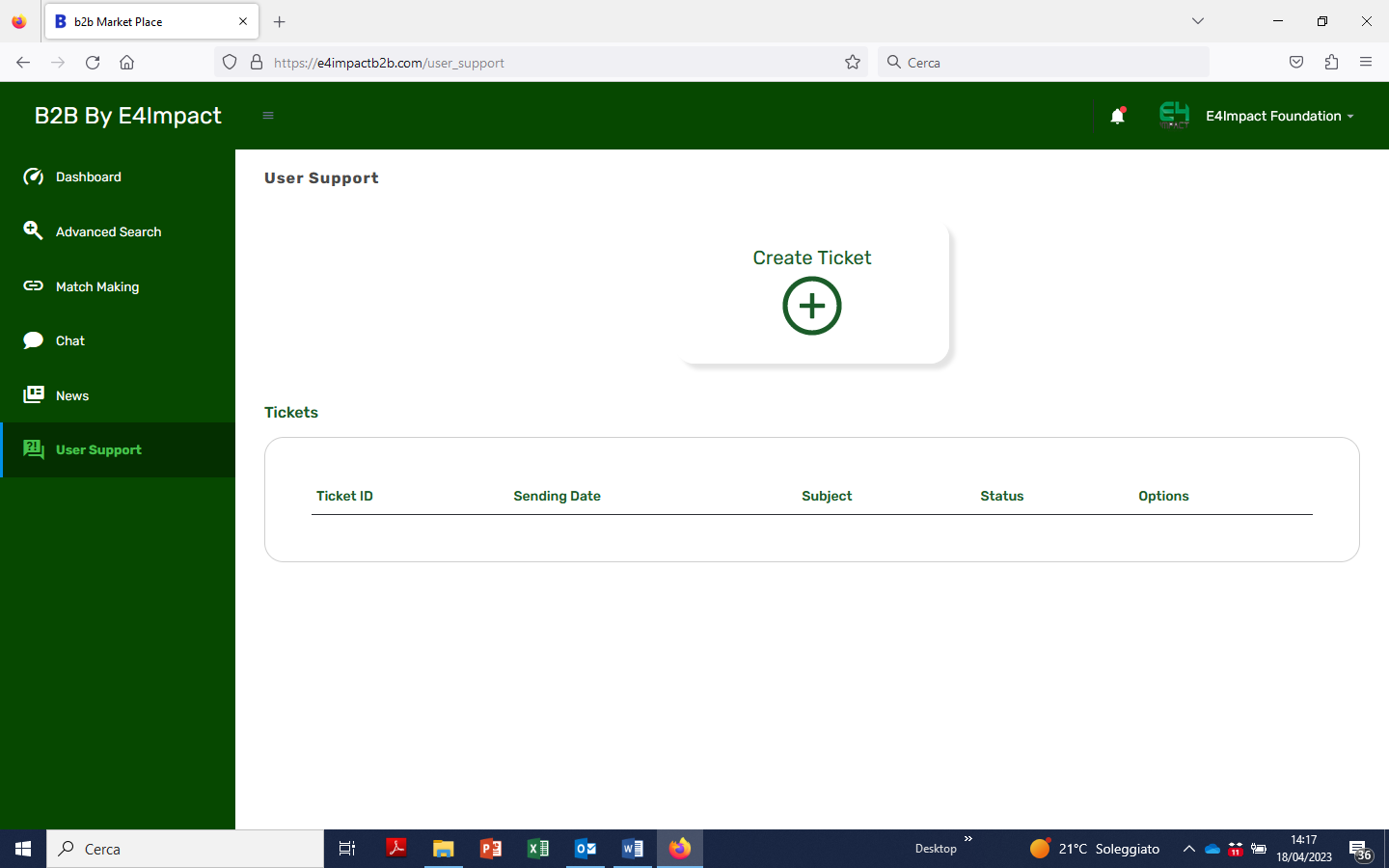Bookmark this page with star icon

click(x=853, y=63)
